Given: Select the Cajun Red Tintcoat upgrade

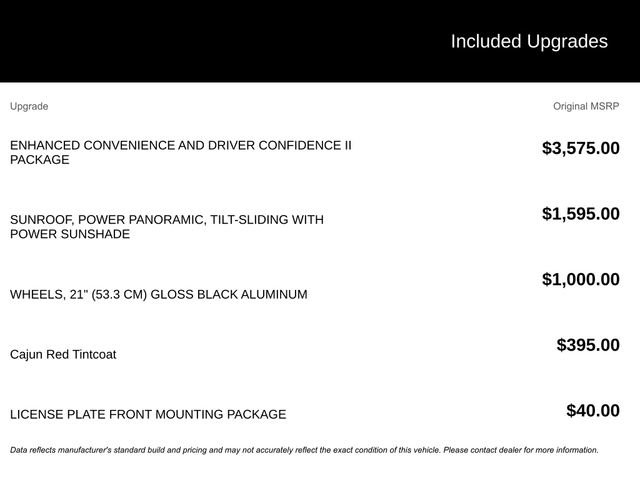Looking at the screenshot, I should pos(63,354).
